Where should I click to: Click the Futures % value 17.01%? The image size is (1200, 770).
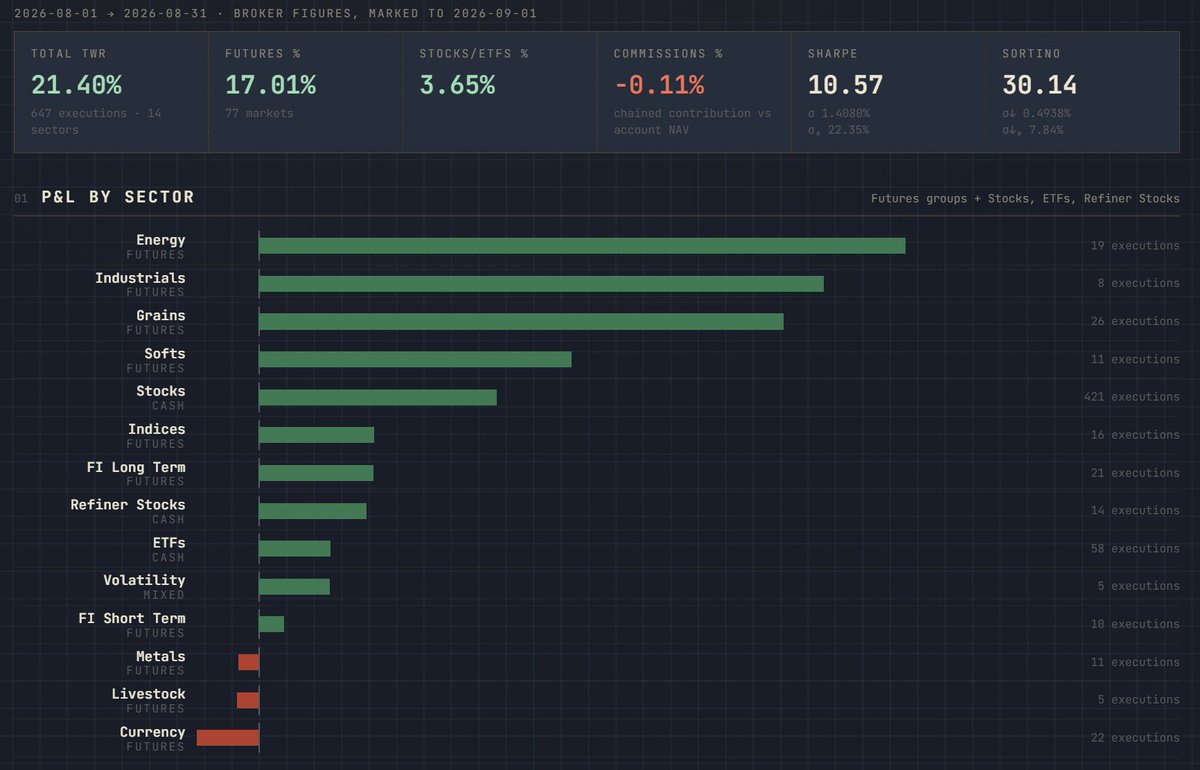(270, 85)
